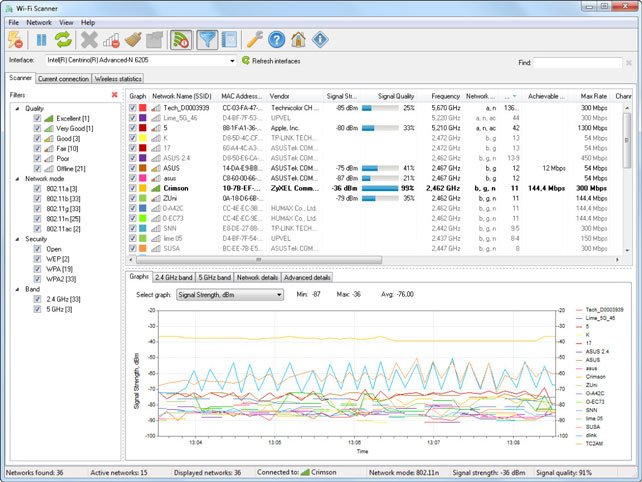
Task: Click the column sort arrow in header
Action: point(515,96)
